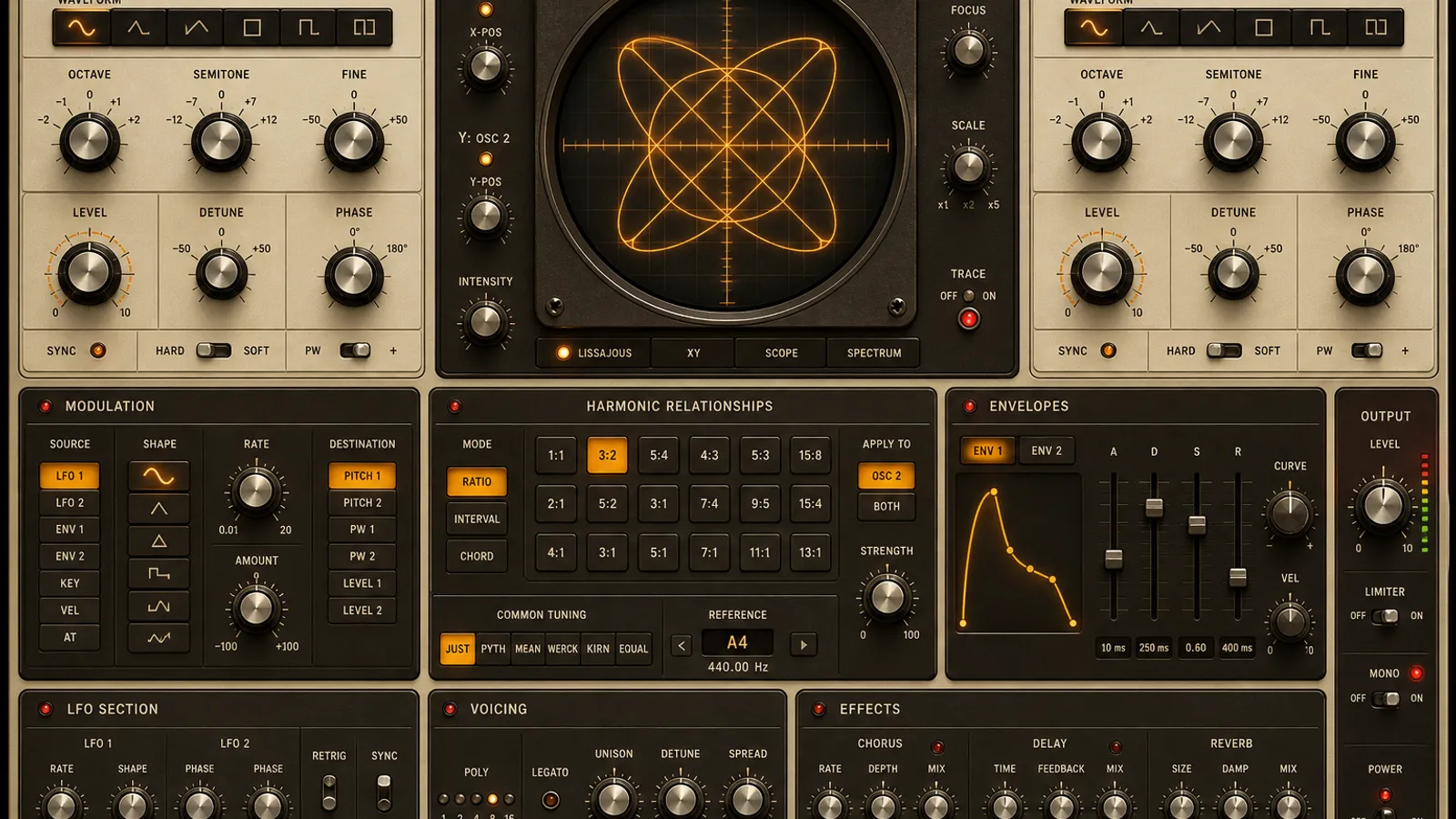Select sine waveform on the right oscillator
This screenshot has height=819, width=1456.
click(1094, 27)
